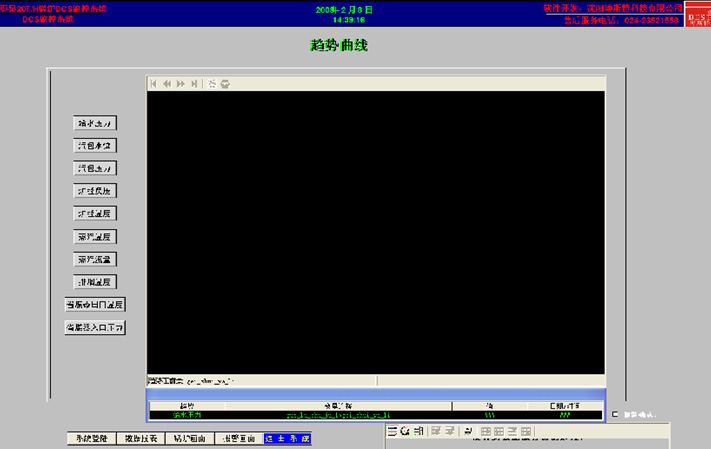Viewport: 711px width, 449px height.
Task: Select 蒸汽流量 trend button
Action: pos(95,259)
